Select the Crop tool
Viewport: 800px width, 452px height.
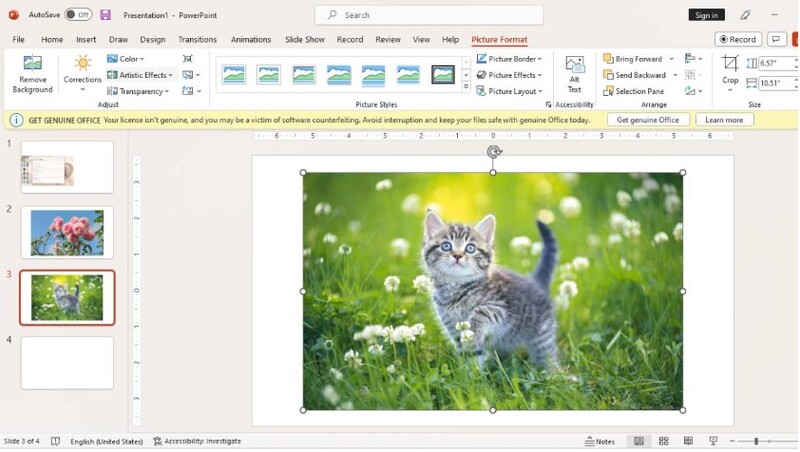click(730, 71)
